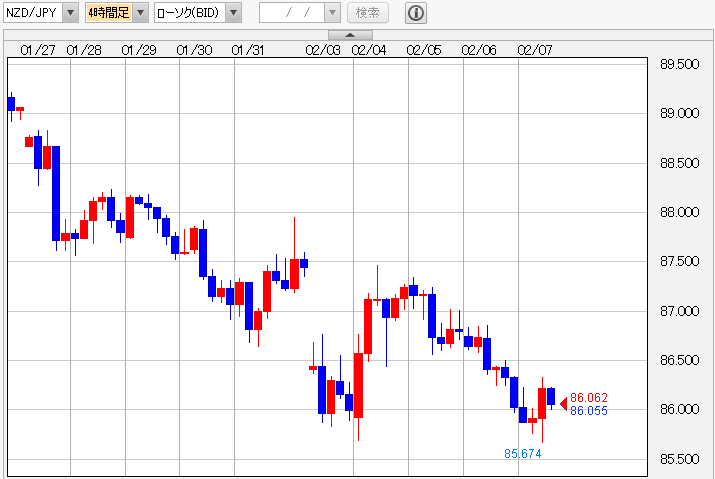Click the red current price arrow marker
715x479 pixels.
tap(563, 403)
